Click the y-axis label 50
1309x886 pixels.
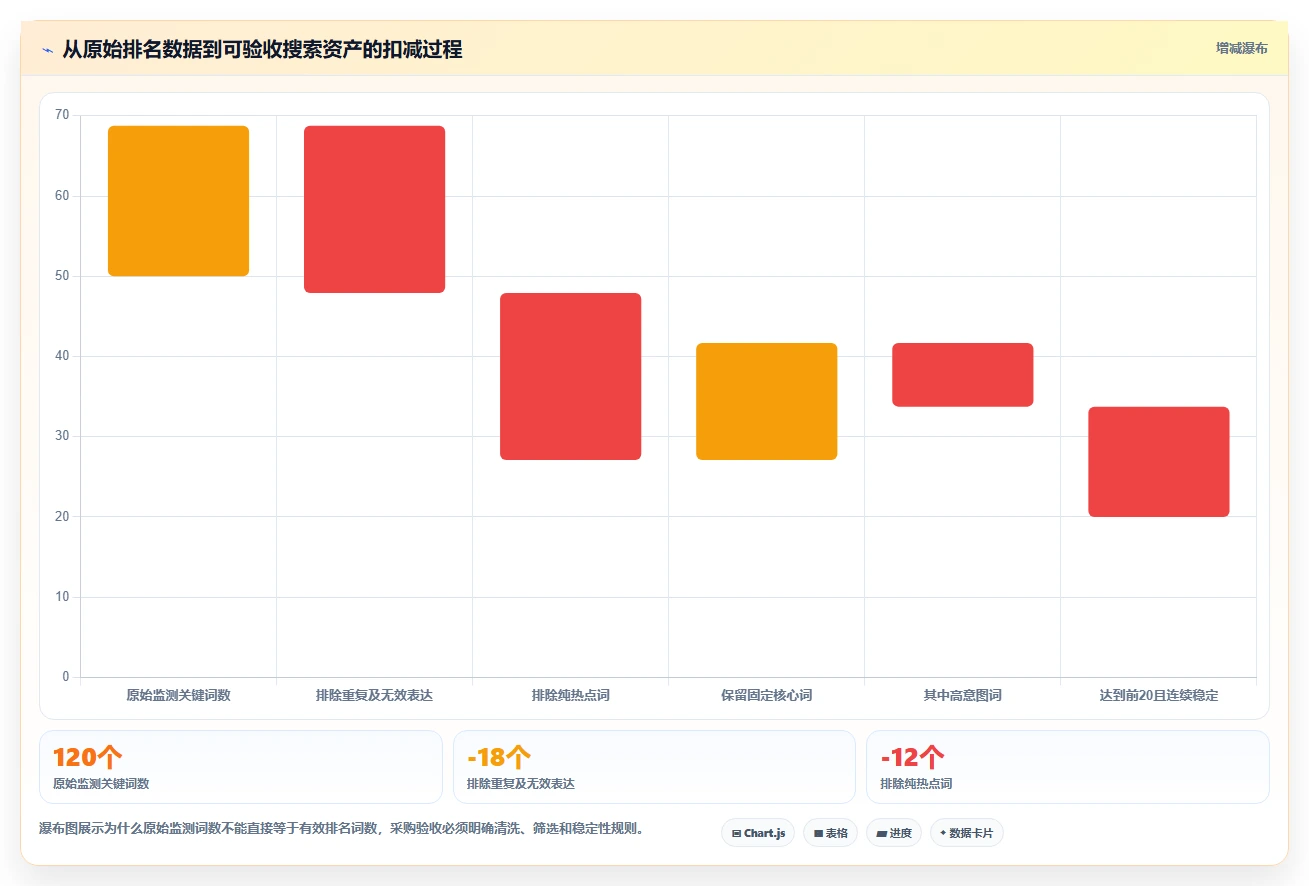[x=62, y=276]
